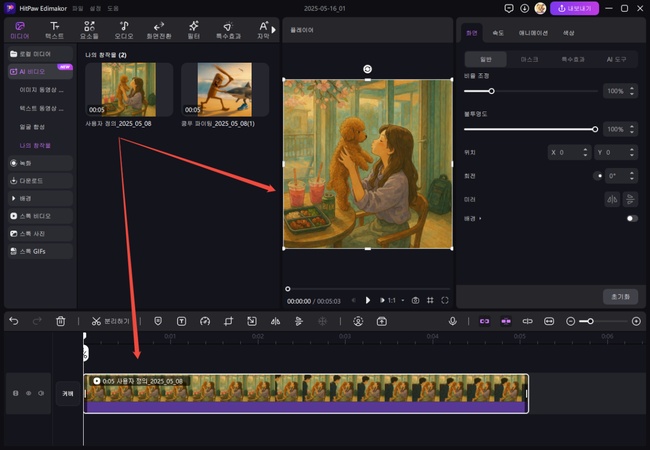
Task: Click the Reset (초기화) button
Action: [620, 297]
